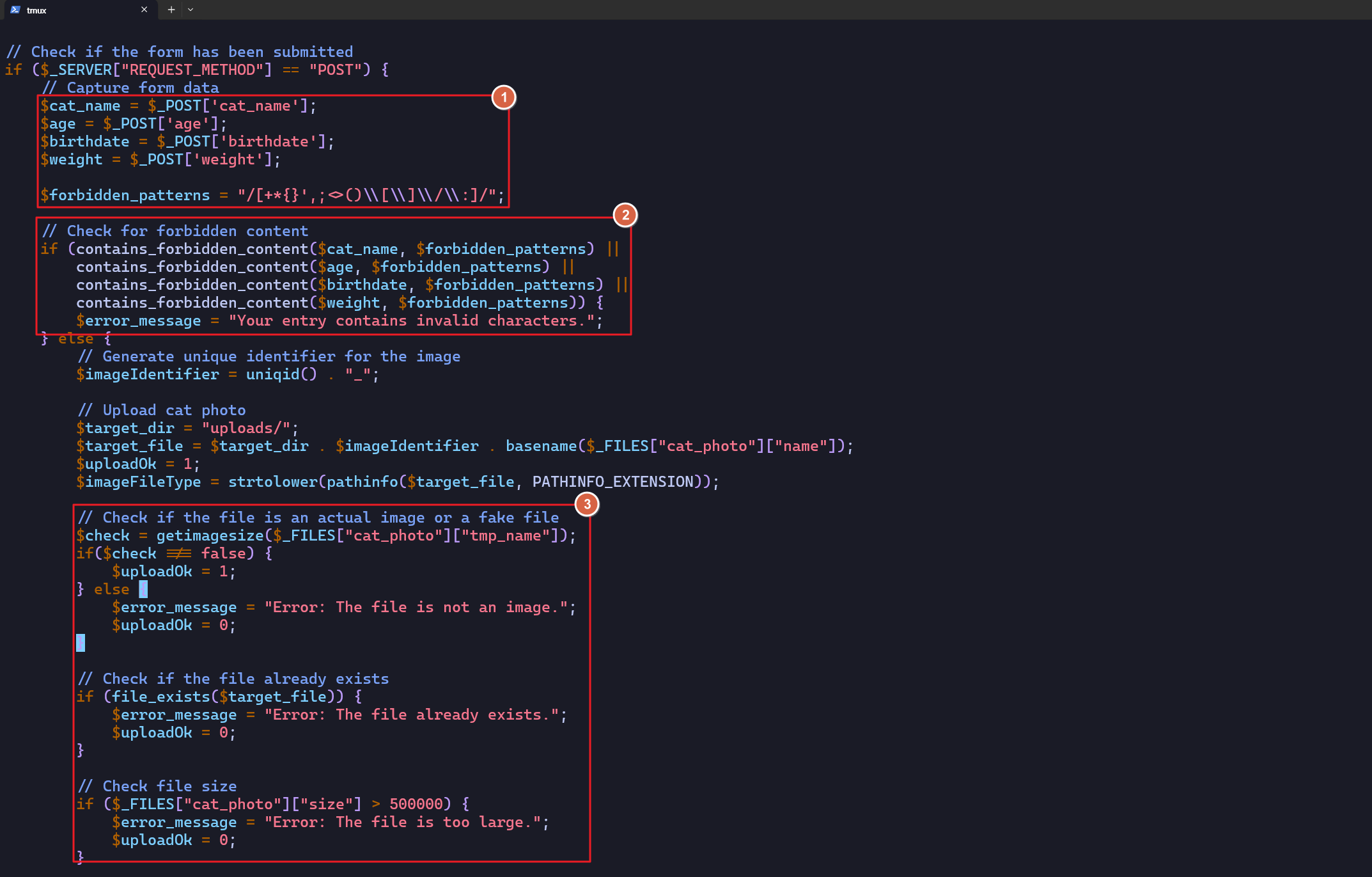
Task: Click the highlighted closing brace cursor
Action: click(81, 642)
